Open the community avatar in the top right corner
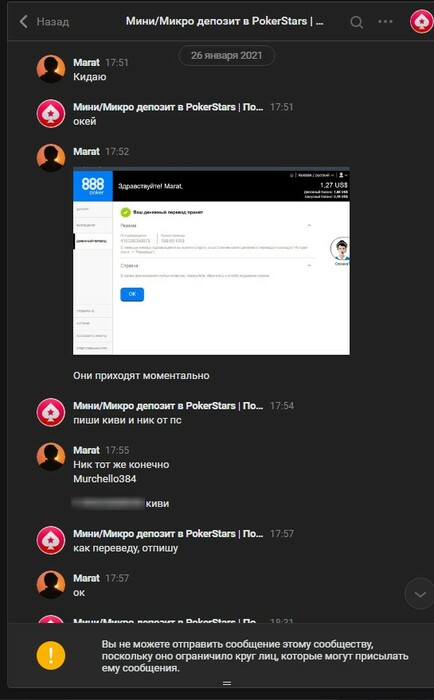Screen dimensions: 434x700 point(421,22)
